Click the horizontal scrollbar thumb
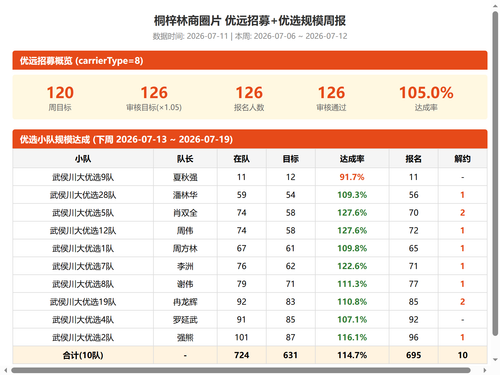Viewport: 500px width, 375px height. click(x=241, y=370)
